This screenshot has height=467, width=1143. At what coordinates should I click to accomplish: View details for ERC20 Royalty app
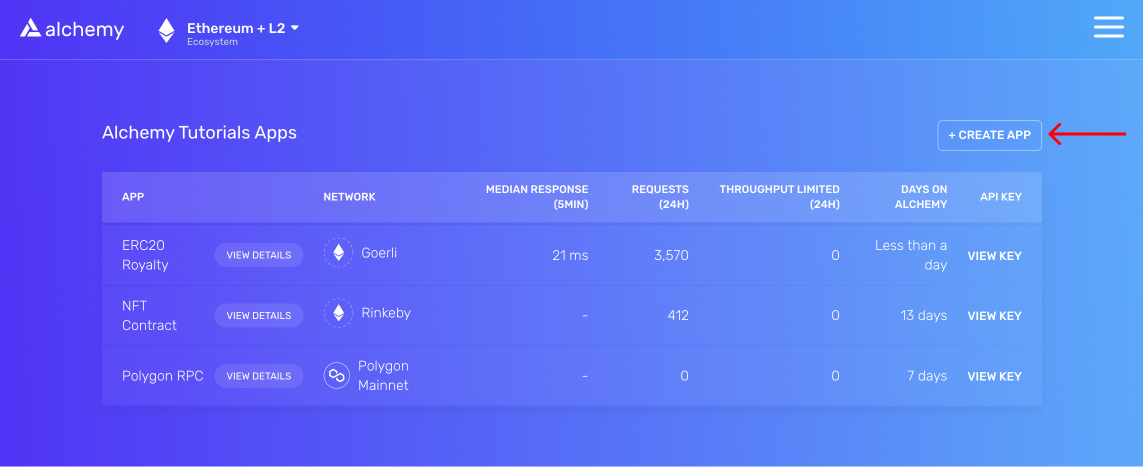[x=258, y=255]
